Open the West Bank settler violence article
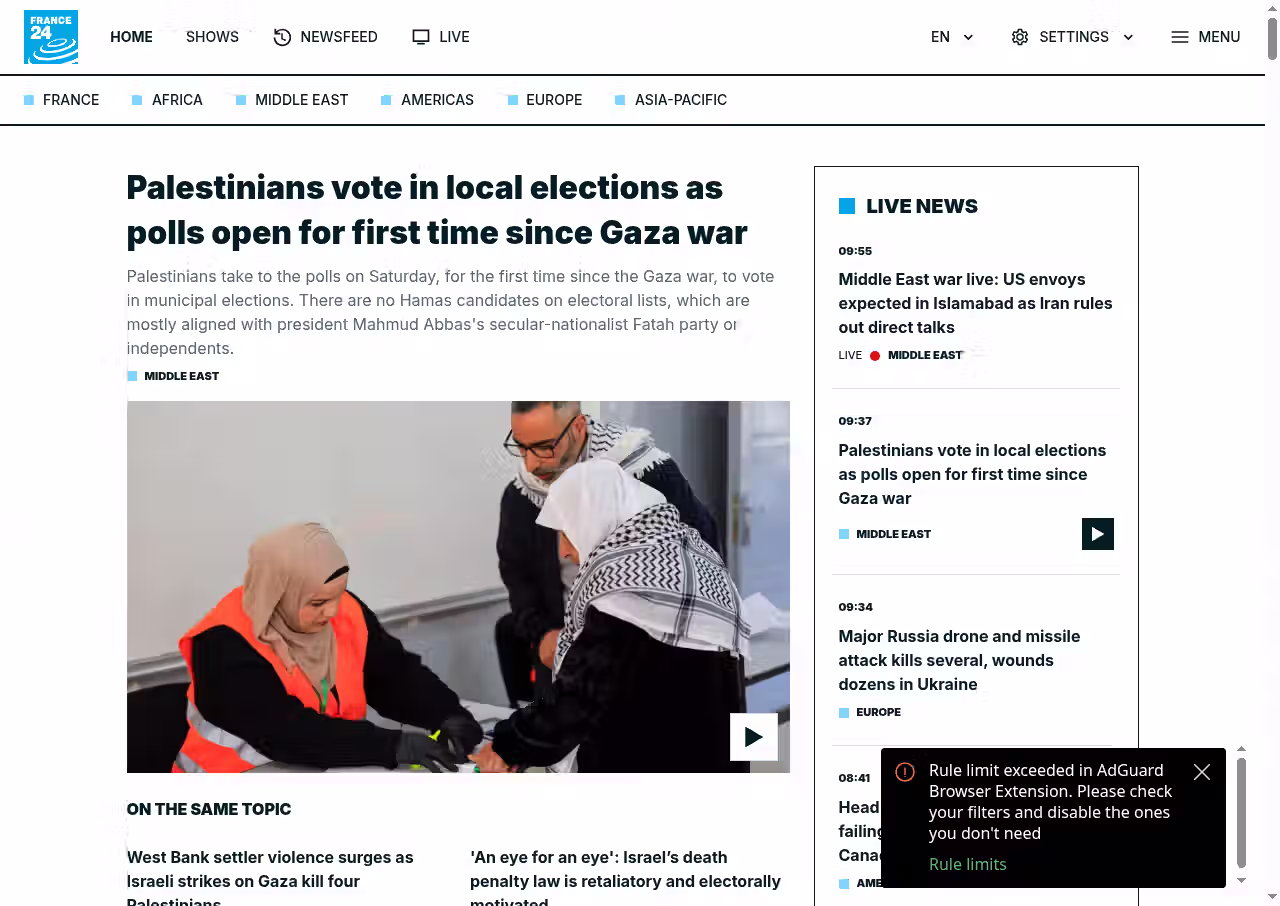 click(270, 878)
